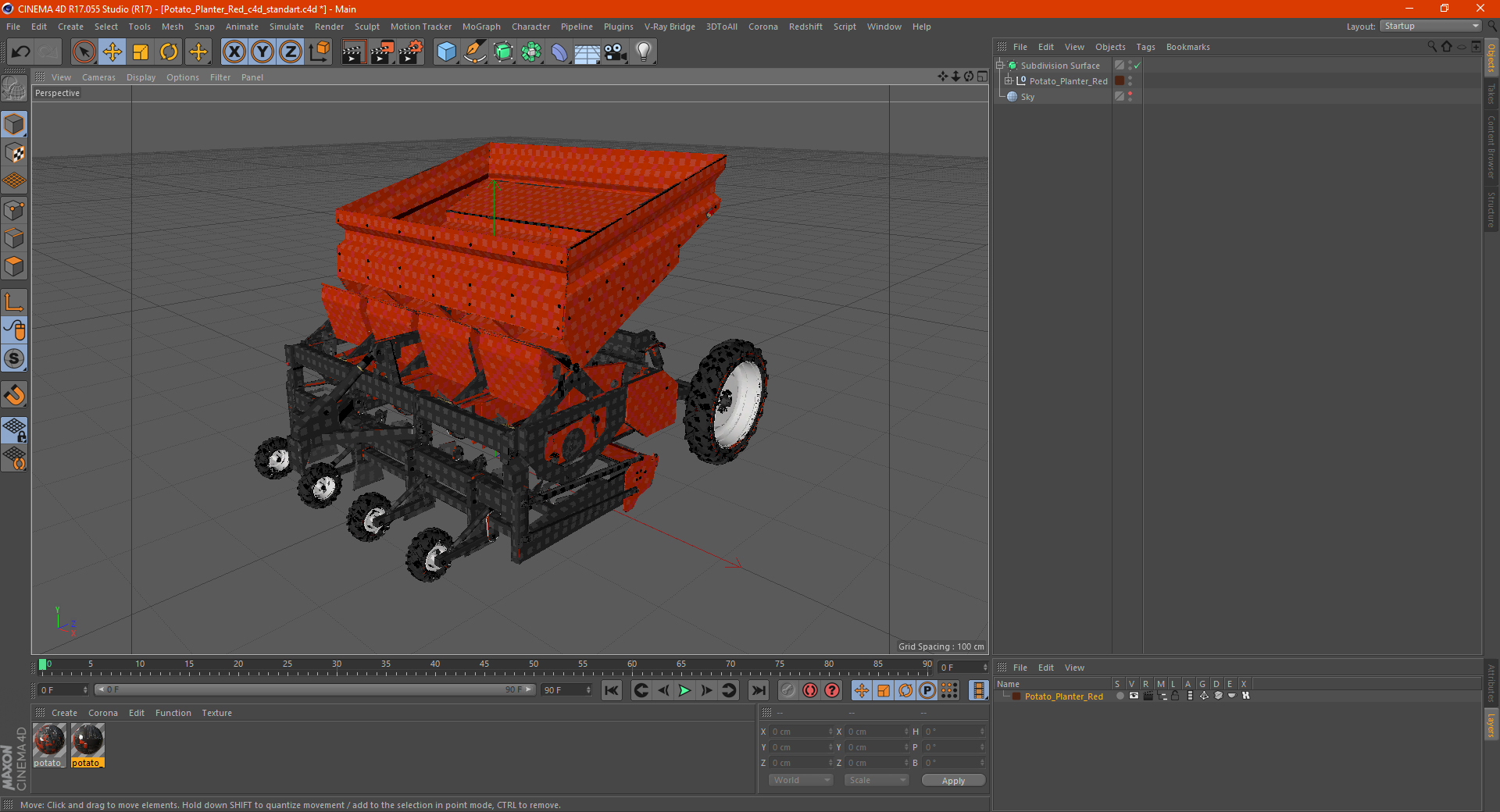The width and height of the screenshot is (1500, 812).
Task: Open the Takes side tab
Action: pyautogui.click(x=1491, y=94)
